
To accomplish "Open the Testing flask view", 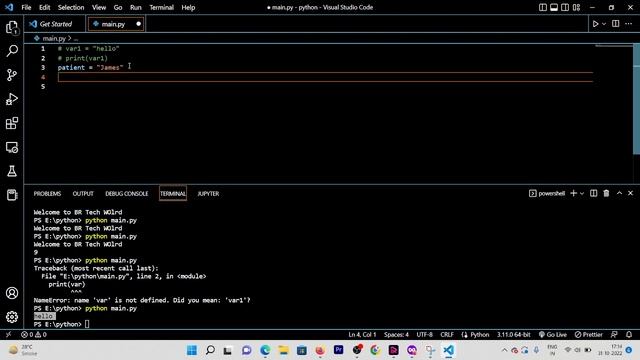I will click(x=12, y=171).
